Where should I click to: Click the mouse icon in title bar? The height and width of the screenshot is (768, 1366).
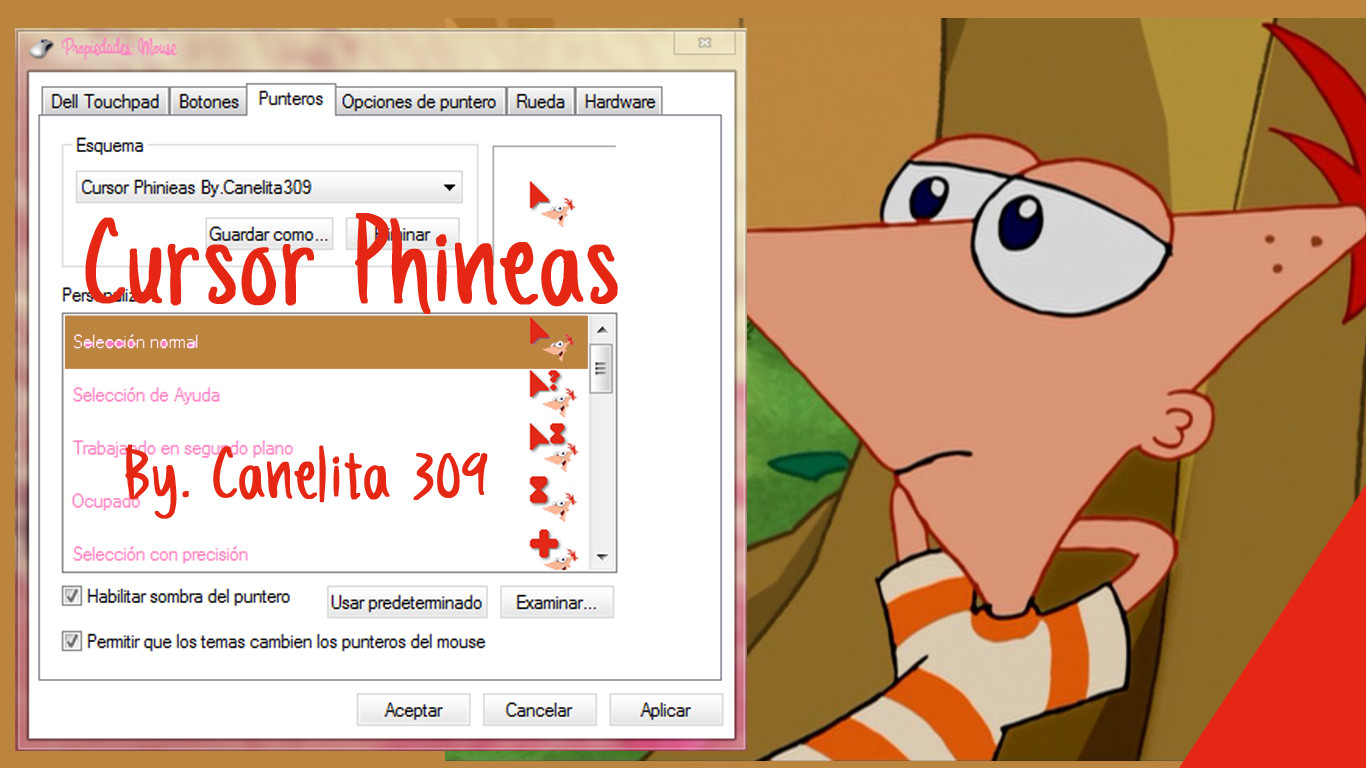tap(40, 46)
